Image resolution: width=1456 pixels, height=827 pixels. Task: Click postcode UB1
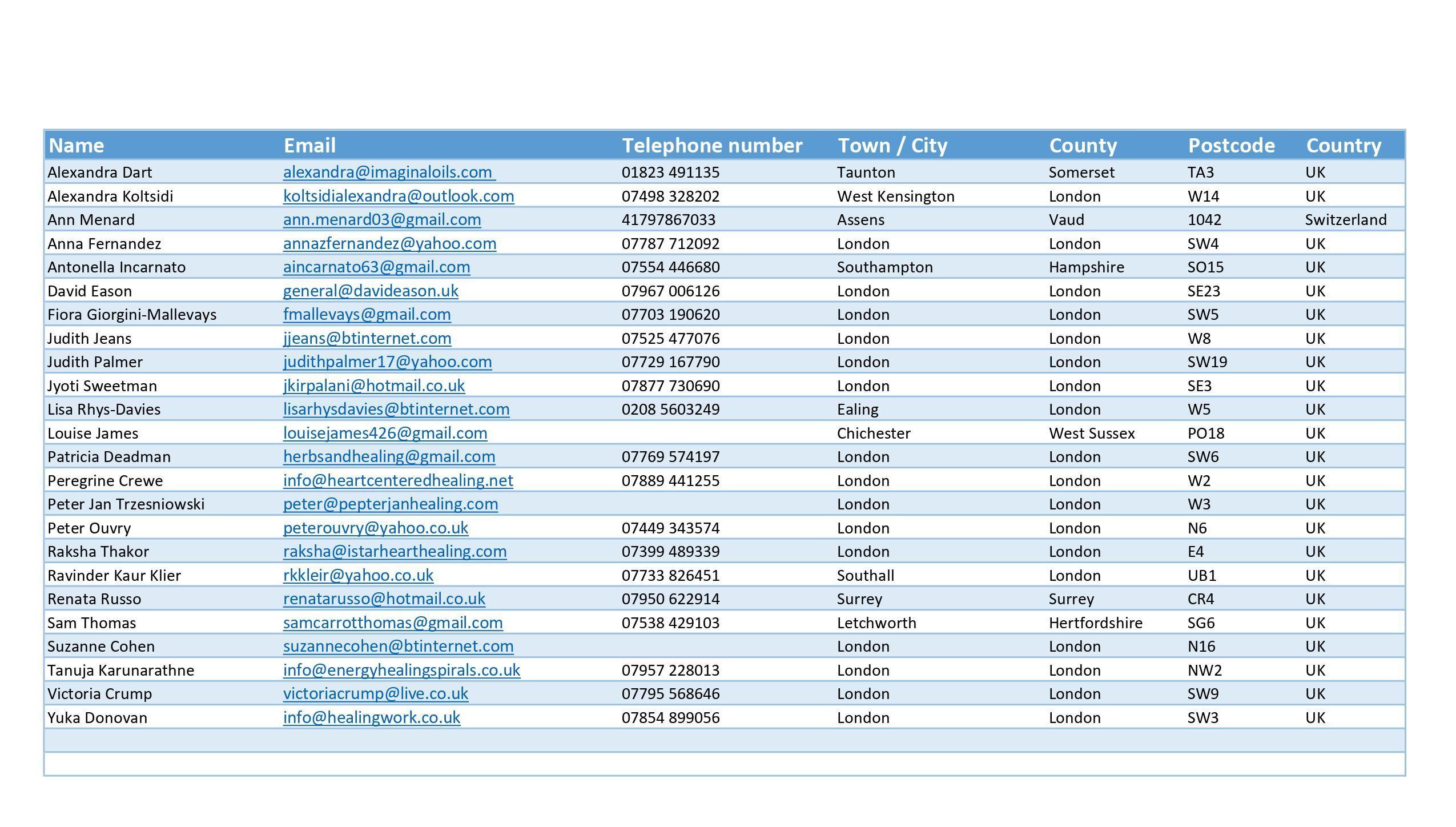1202,575
